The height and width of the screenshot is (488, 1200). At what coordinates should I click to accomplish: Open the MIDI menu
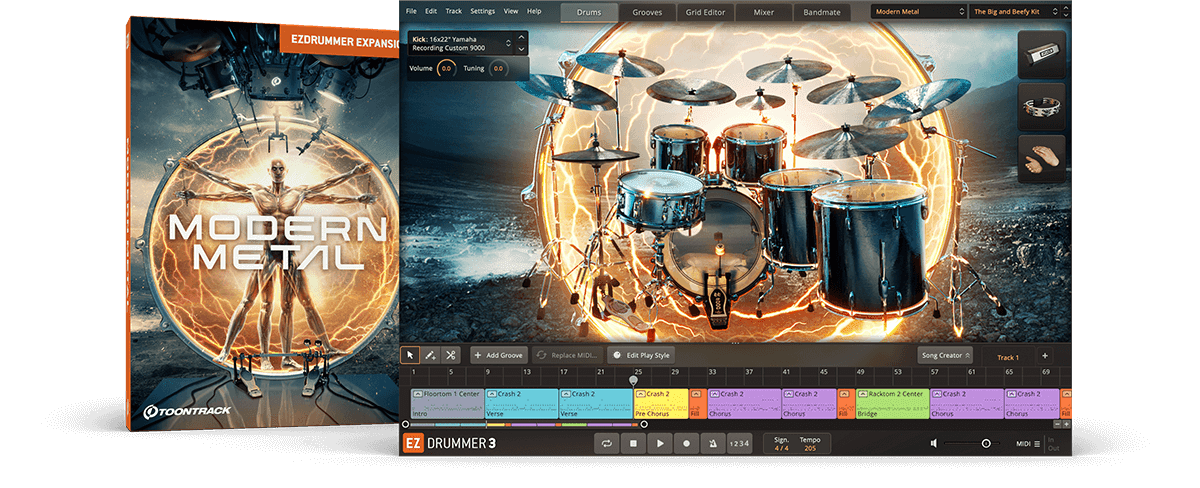pyautogui.click(x=1028, y=444)
